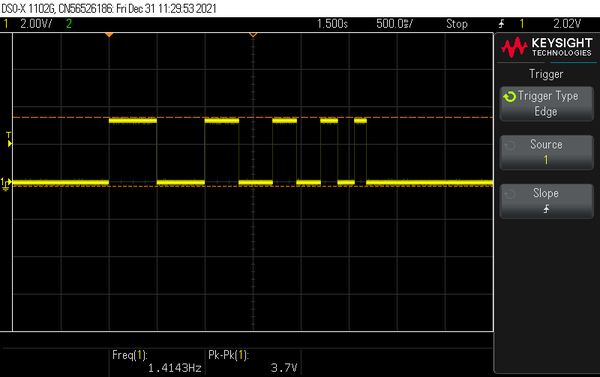Toggle channel 1 2.00V/ scale label
600x377 pixels.
coord(36,24)
